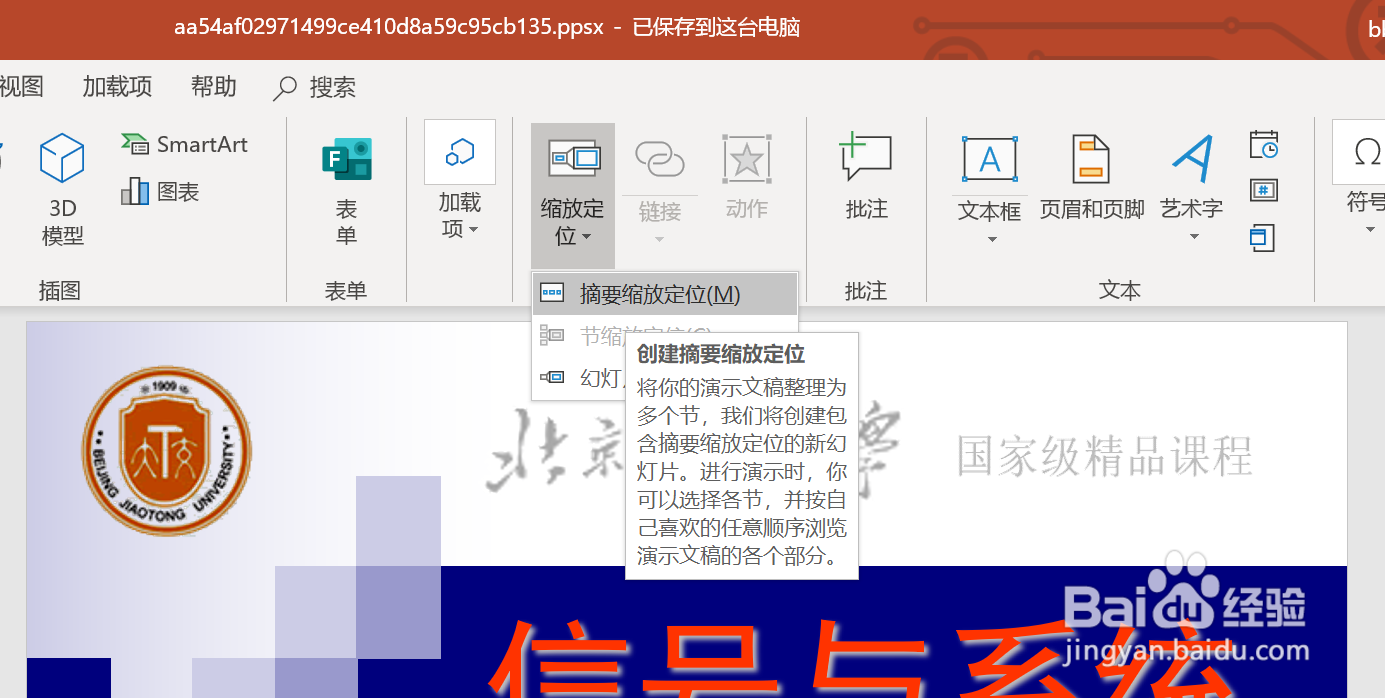Open the 帮助 ribbon tab
Screen dimensions: 1385x698
point(214,87)
